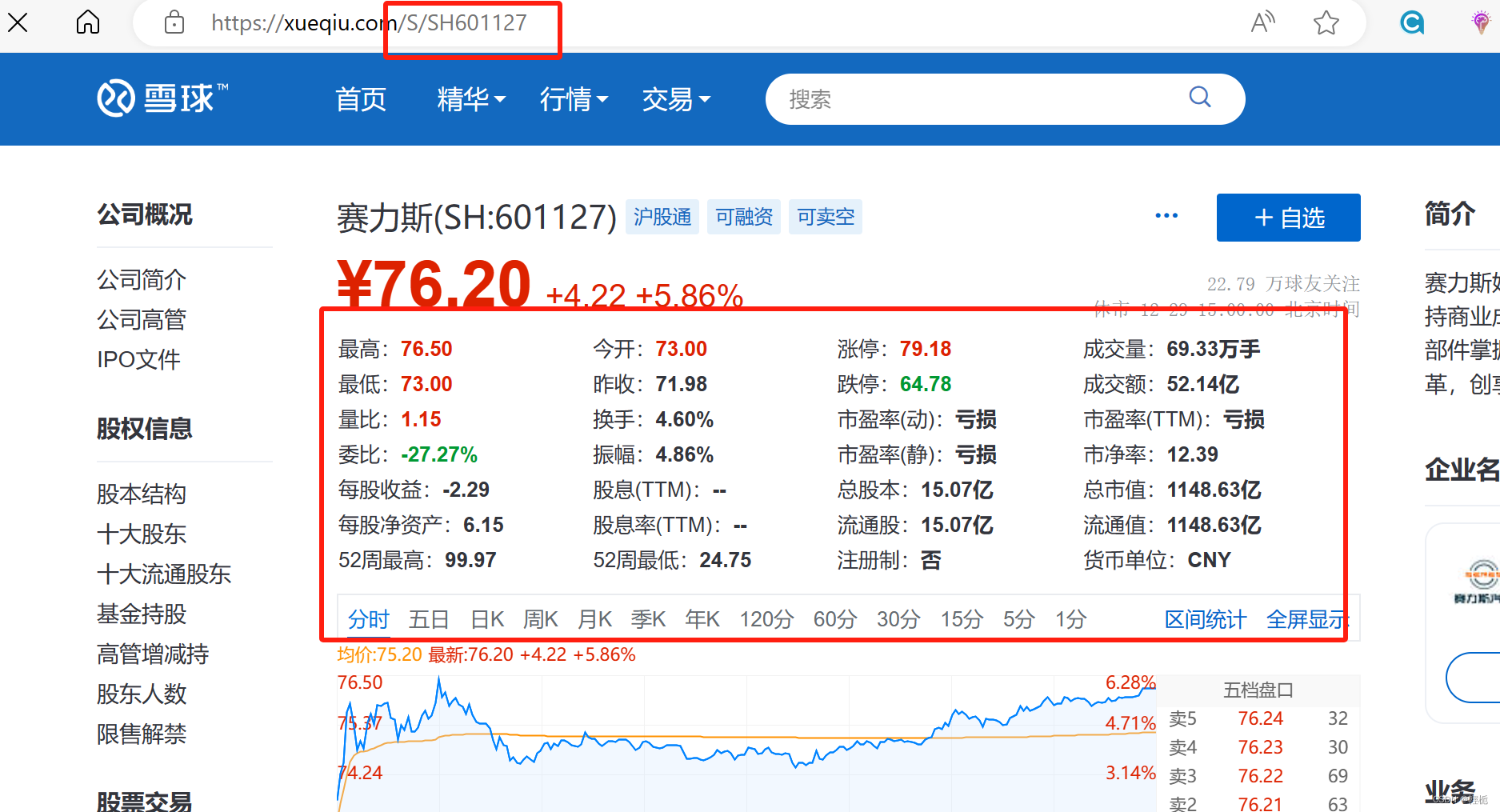The image size is (1500, 812).
Task: Click the 可卖空 tag
Action: point(826,217)
